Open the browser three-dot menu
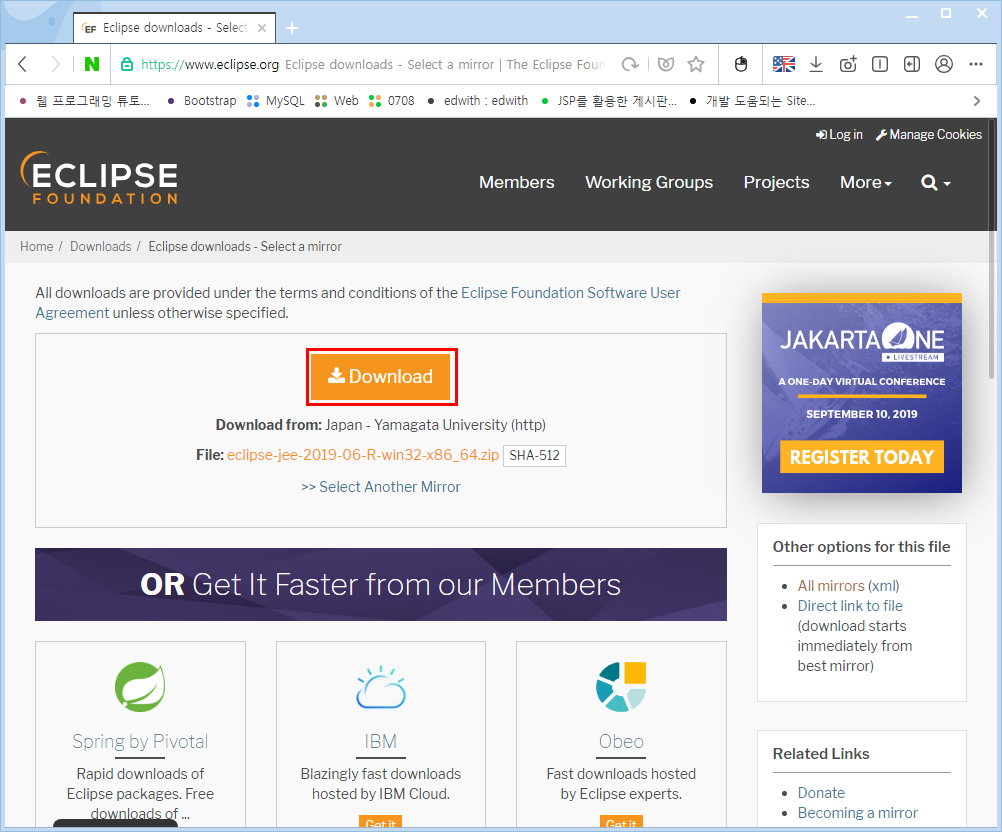 (976, 64)
